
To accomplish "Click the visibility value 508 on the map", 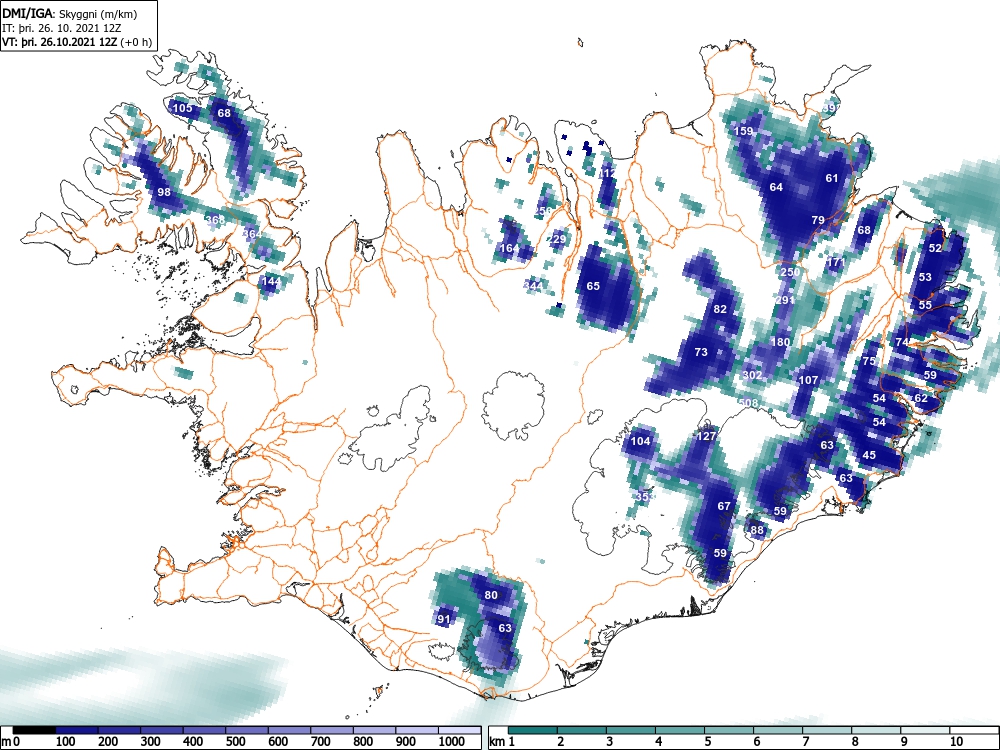I will [x=747, y=403].
